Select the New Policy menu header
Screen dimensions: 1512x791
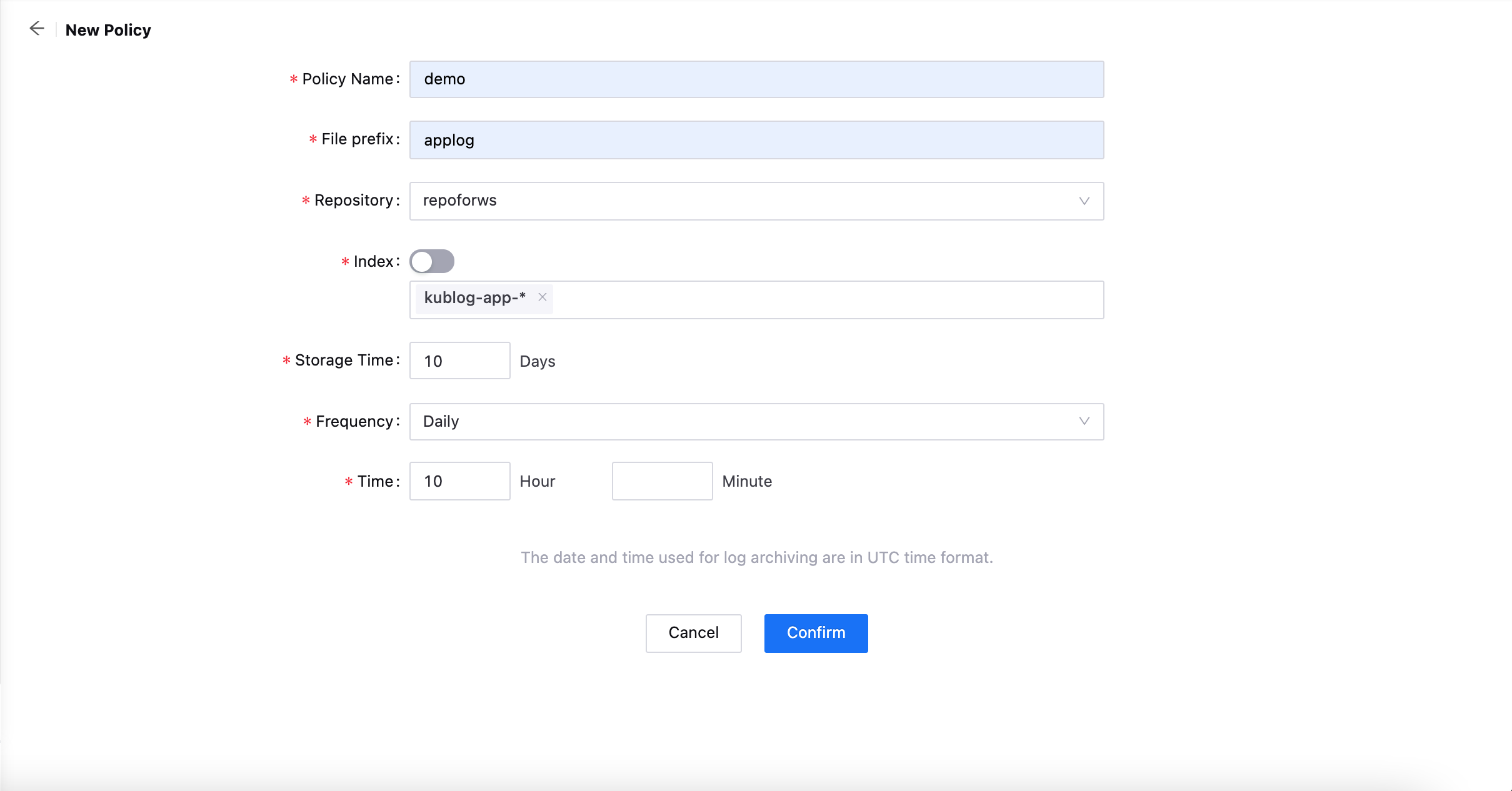point(108,29)
